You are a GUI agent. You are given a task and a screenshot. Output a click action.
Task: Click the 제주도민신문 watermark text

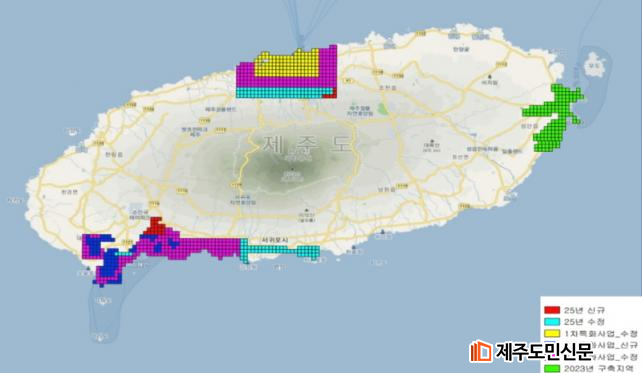coord(545,351)
